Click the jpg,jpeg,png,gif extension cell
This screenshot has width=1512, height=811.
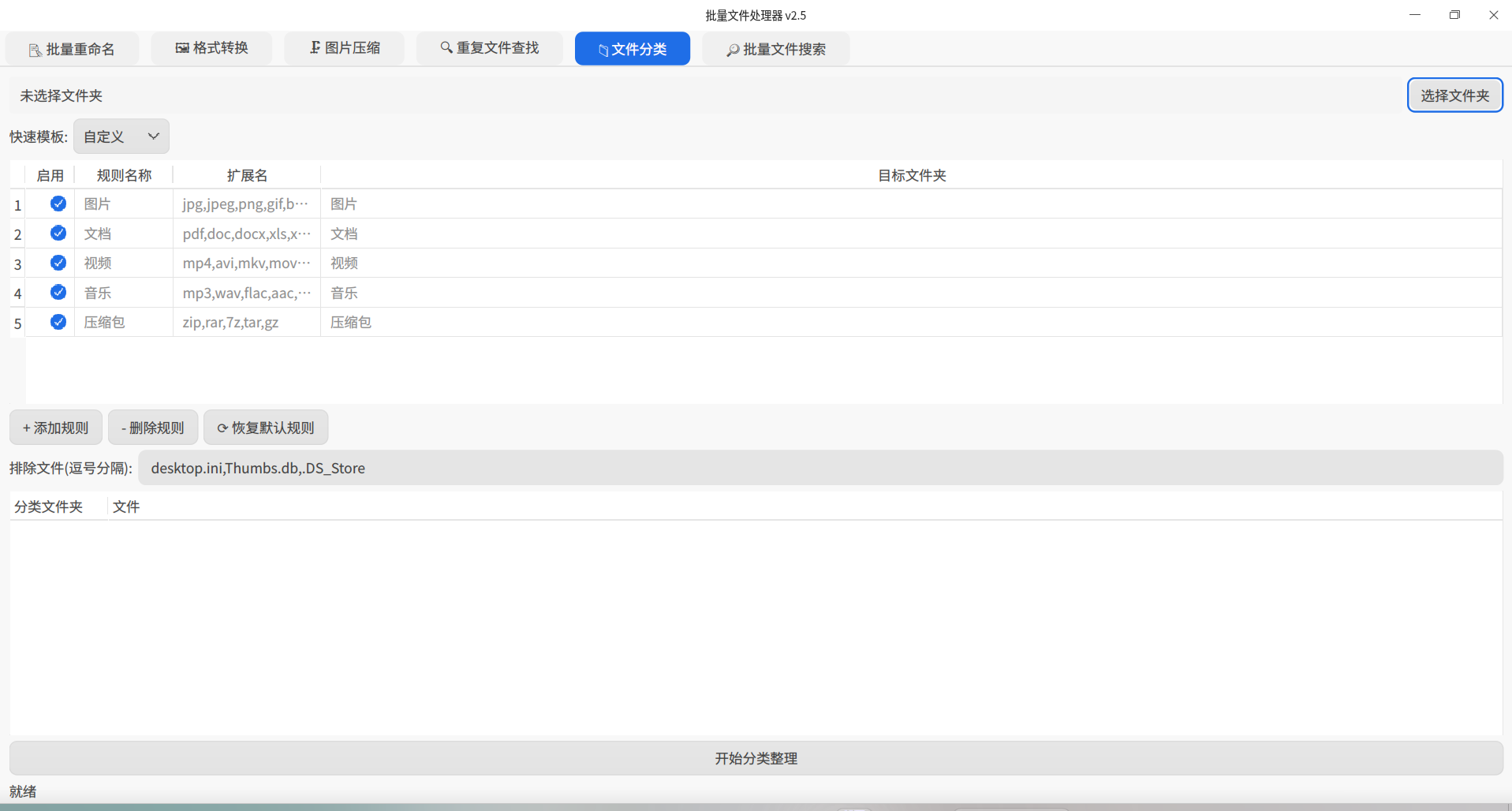click(x=247, y=204)
